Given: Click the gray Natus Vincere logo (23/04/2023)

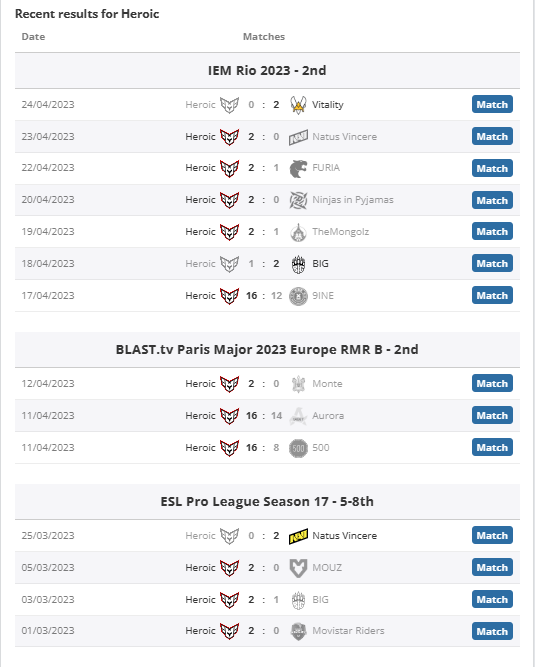Looking at the screenshot, I should click(x=298, y=137).
